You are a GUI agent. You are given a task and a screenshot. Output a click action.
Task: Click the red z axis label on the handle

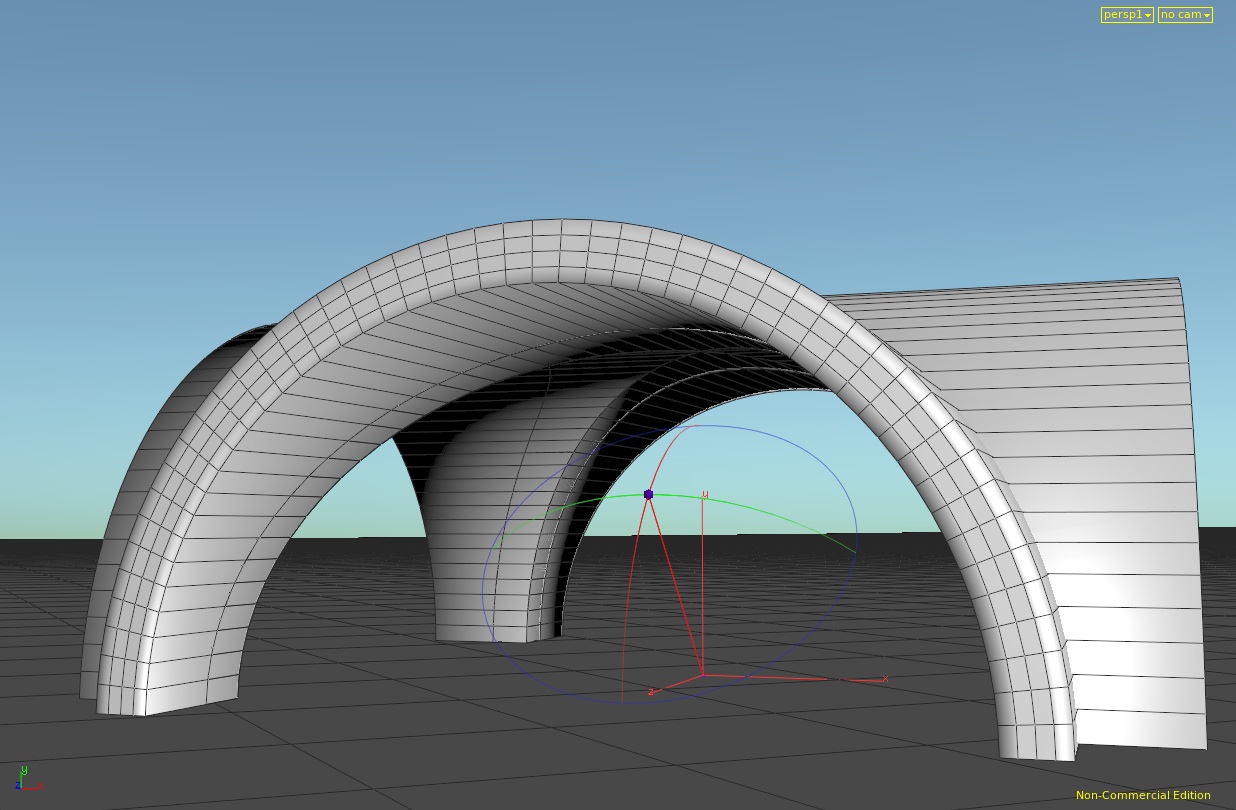(651, 692)
